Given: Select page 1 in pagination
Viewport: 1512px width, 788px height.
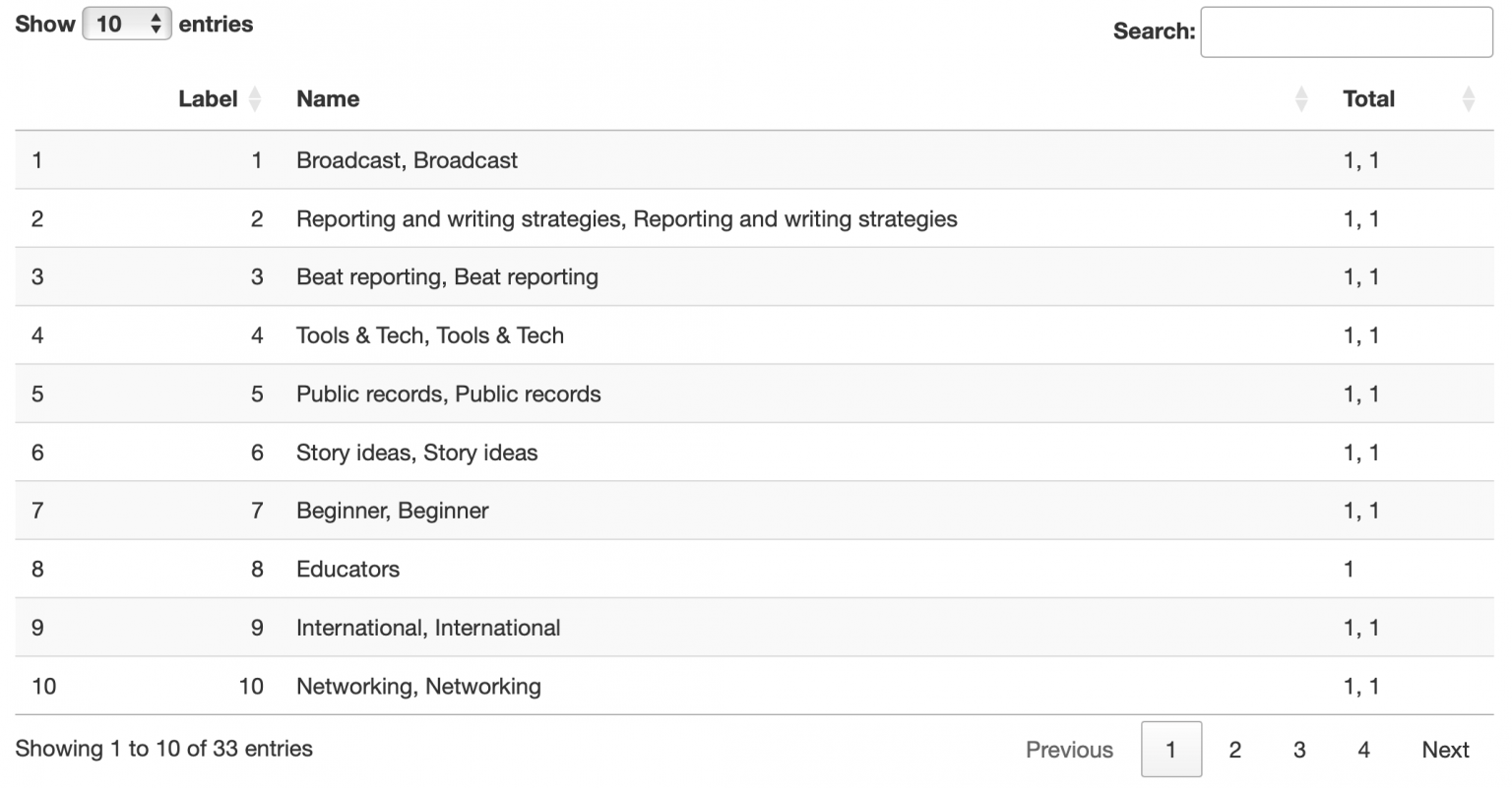Looking at the screenshot, I should tap(1171, 749).
